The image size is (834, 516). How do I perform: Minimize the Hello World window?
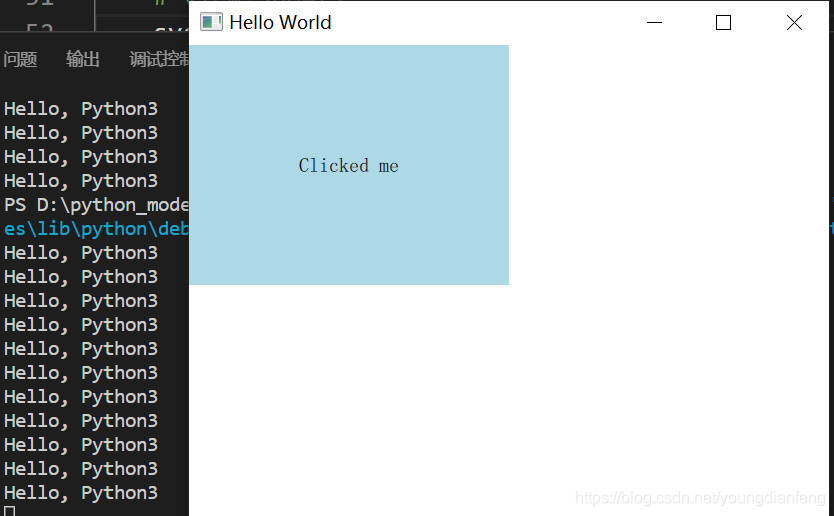[x=654, y=22]
